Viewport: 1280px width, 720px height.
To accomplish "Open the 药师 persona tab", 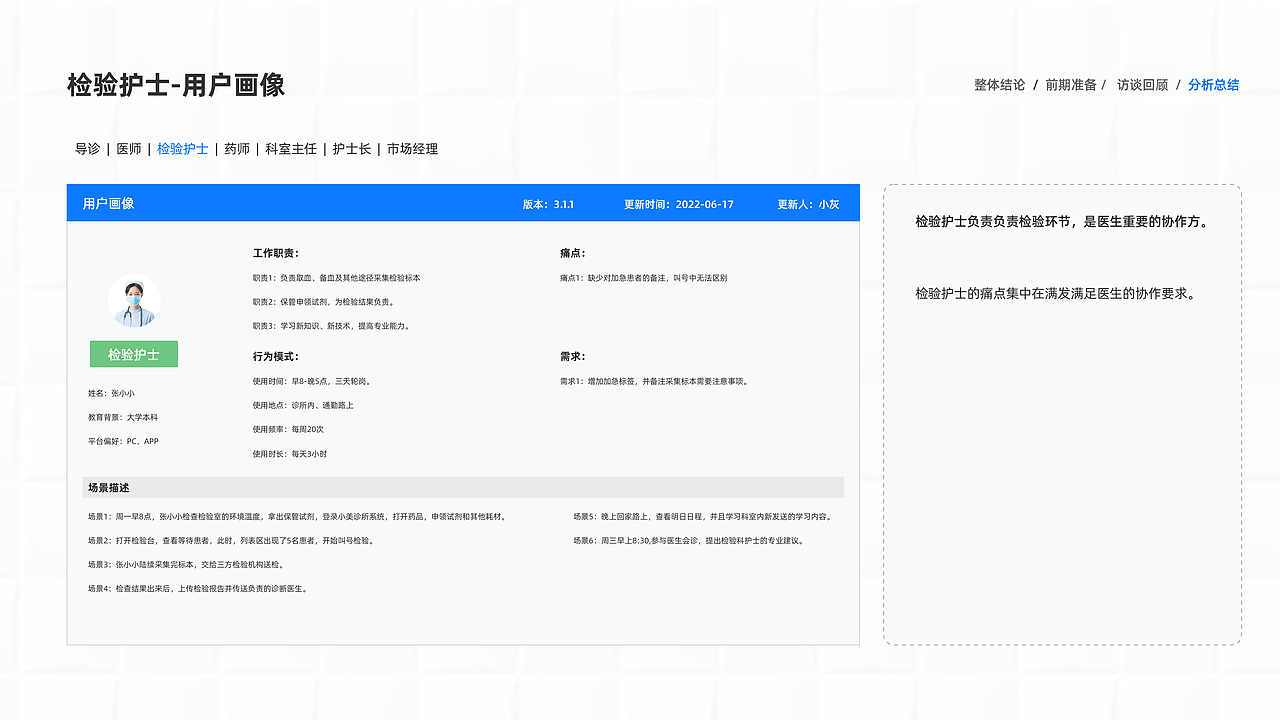I will (x=236, y=148).
